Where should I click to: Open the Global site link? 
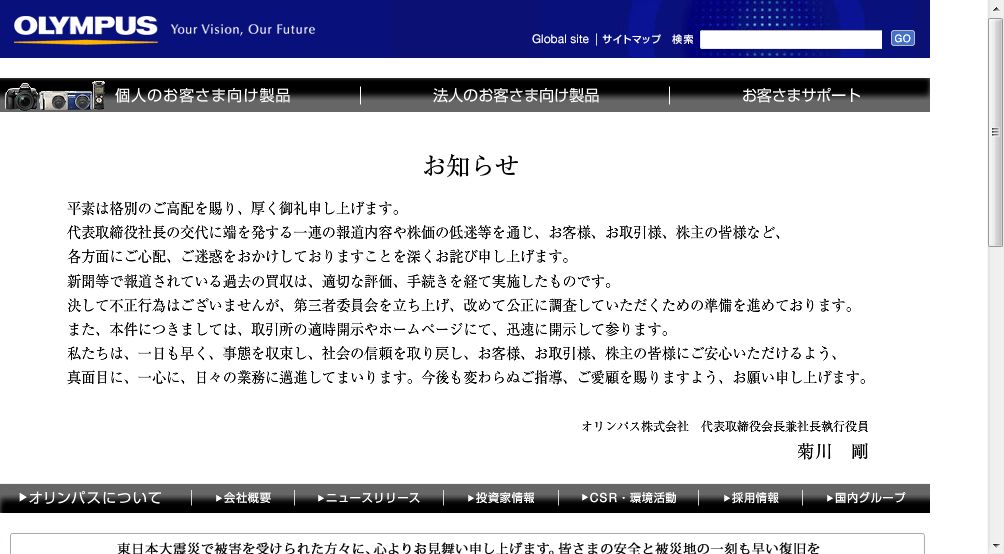point(560,39)
